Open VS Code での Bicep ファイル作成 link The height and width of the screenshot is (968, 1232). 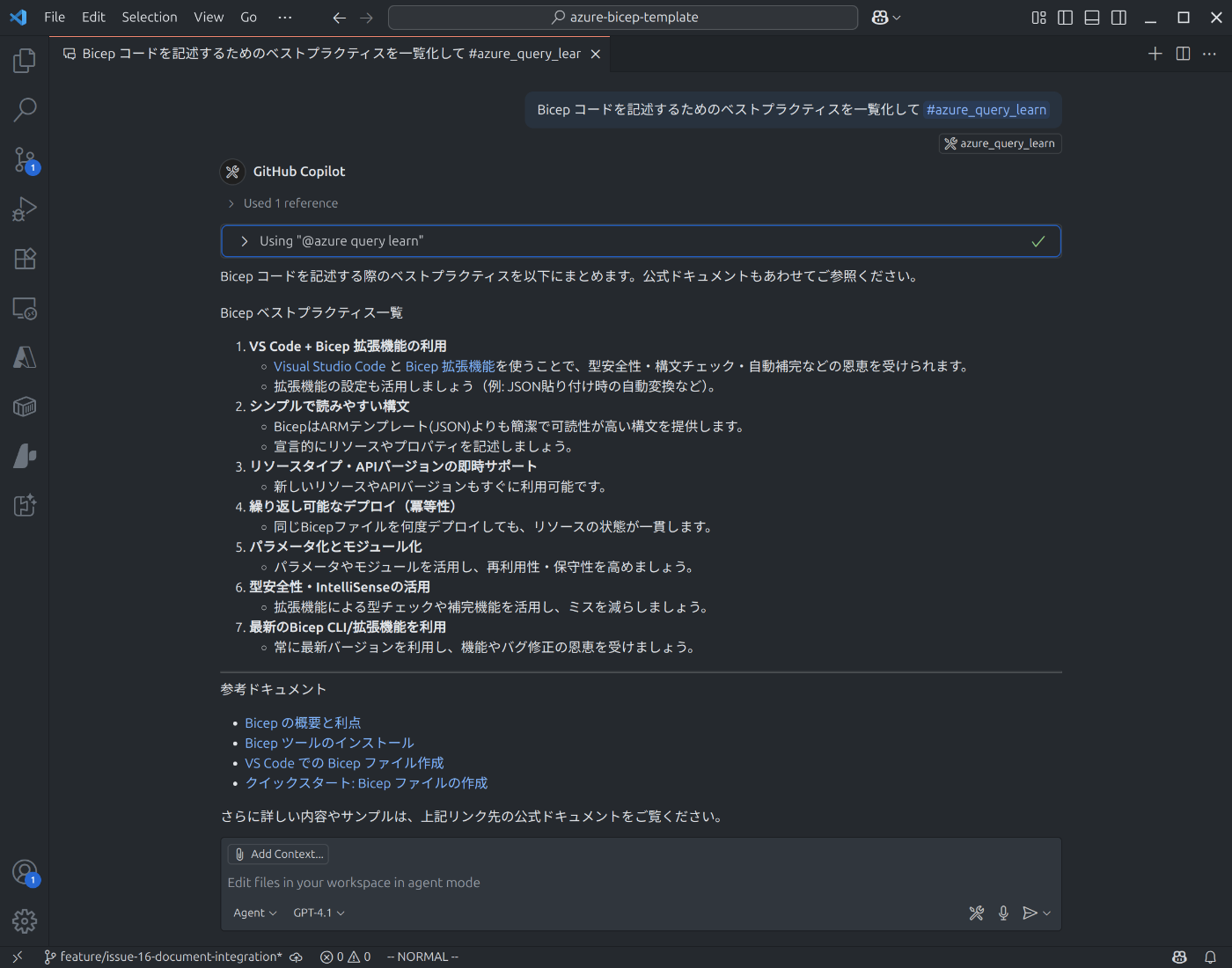coord(344,764)
